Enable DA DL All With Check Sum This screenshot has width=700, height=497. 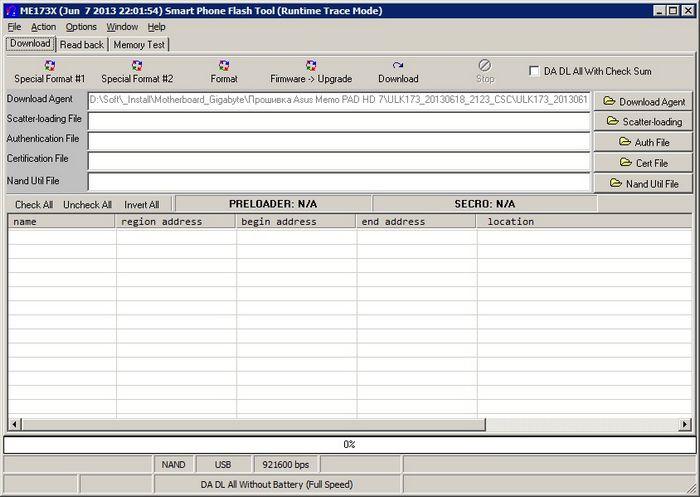(x=535, y=71)
